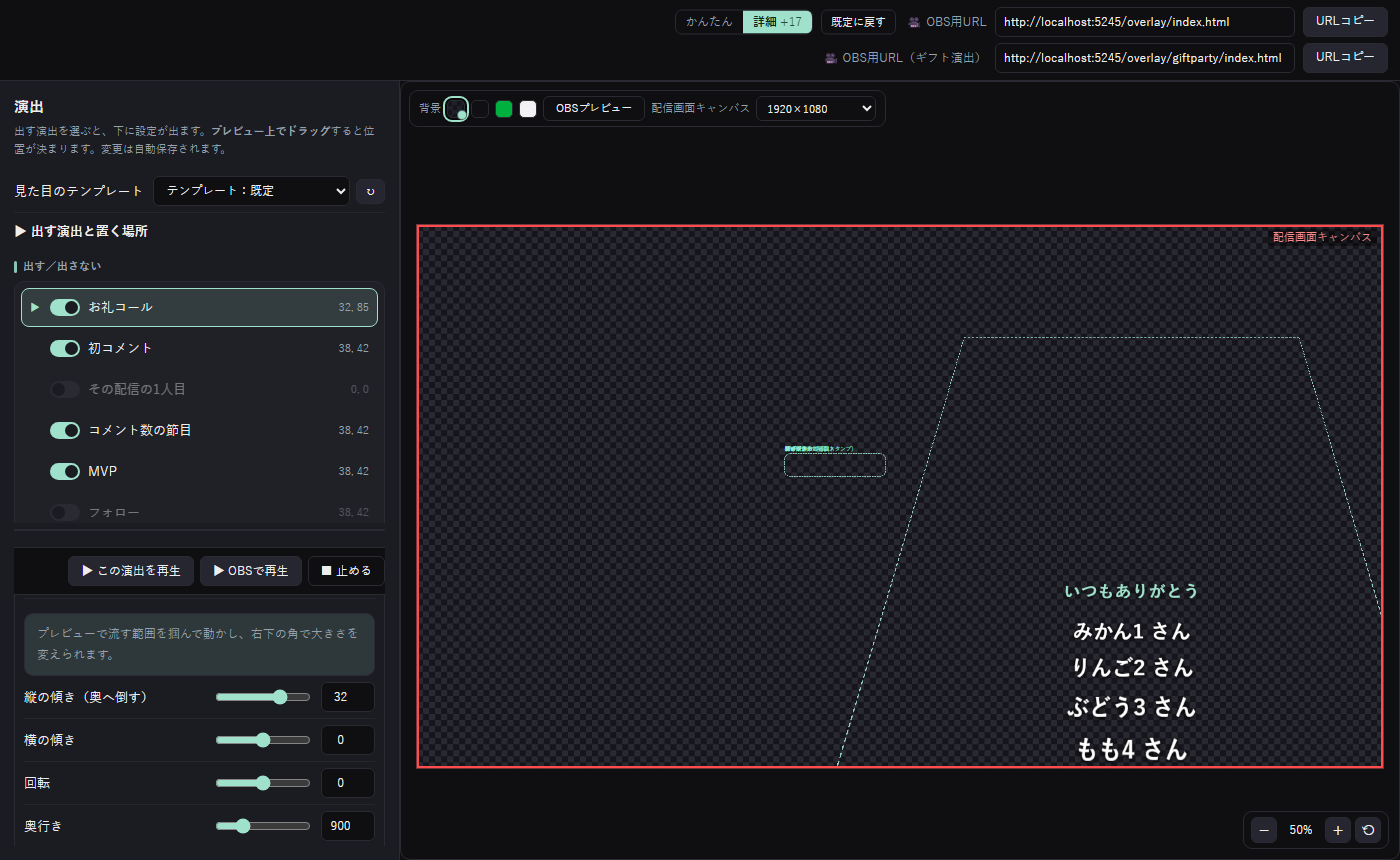Viewport: 1400px width, 860px height.
Task: Zoom out with the minus button
Action: click(1264, 829)
